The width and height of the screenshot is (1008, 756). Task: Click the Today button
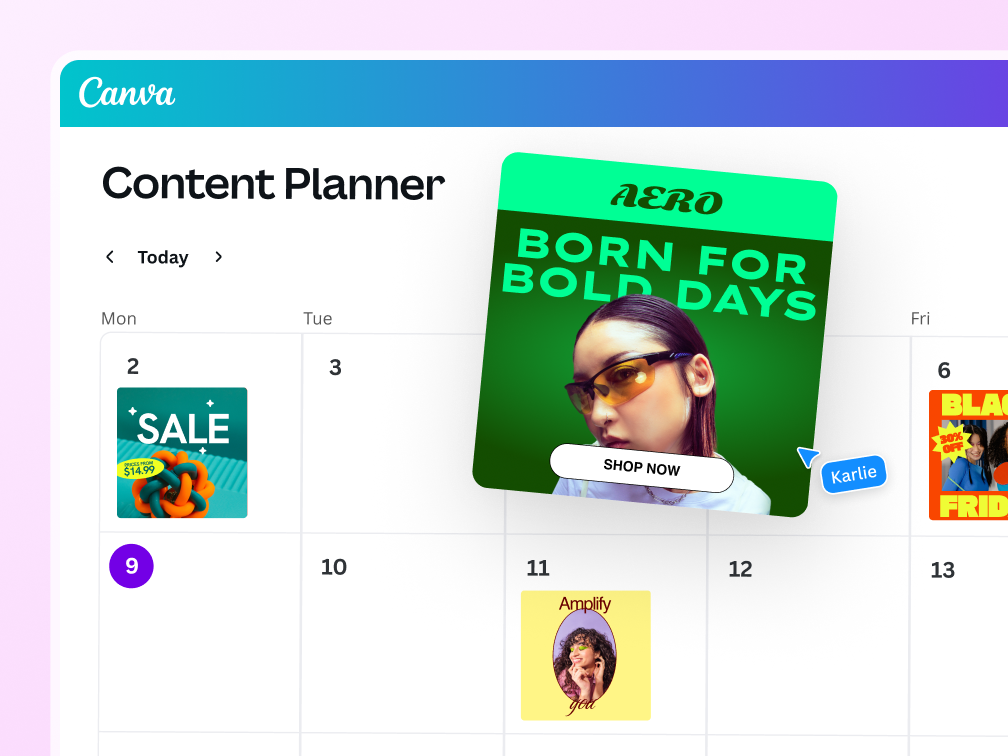coord(163,258)
